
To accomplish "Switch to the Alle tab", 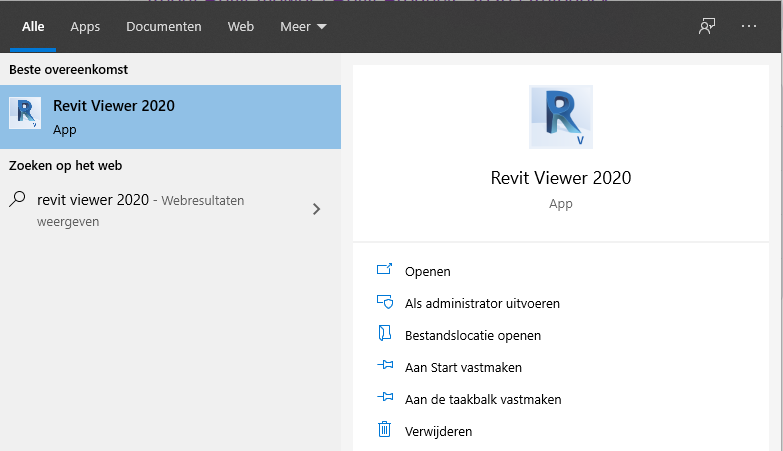I will (33, 26).
